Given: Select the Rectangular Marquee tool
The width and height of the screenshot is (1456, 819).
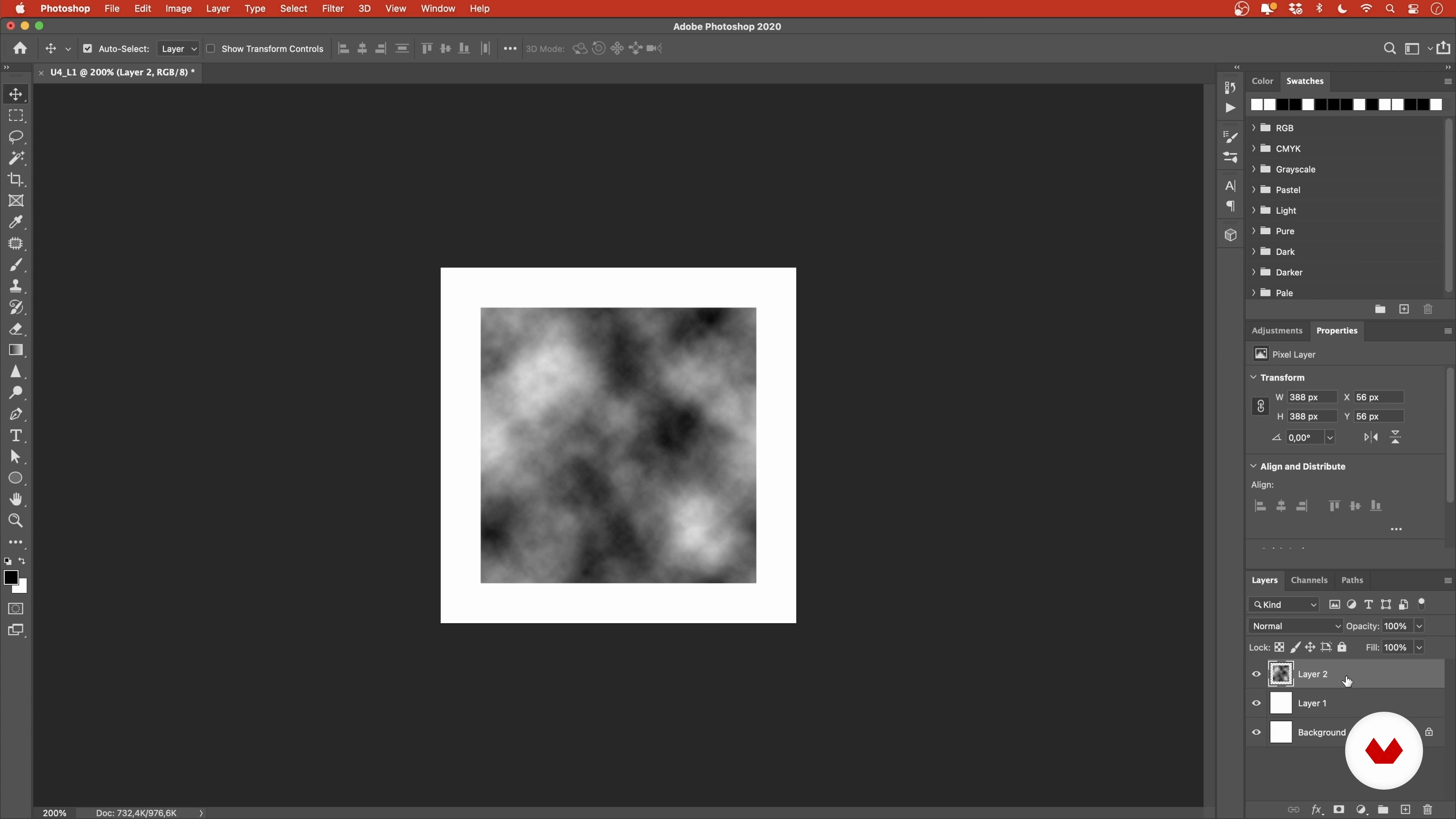Looking at the screenshot, I should 16,115.
